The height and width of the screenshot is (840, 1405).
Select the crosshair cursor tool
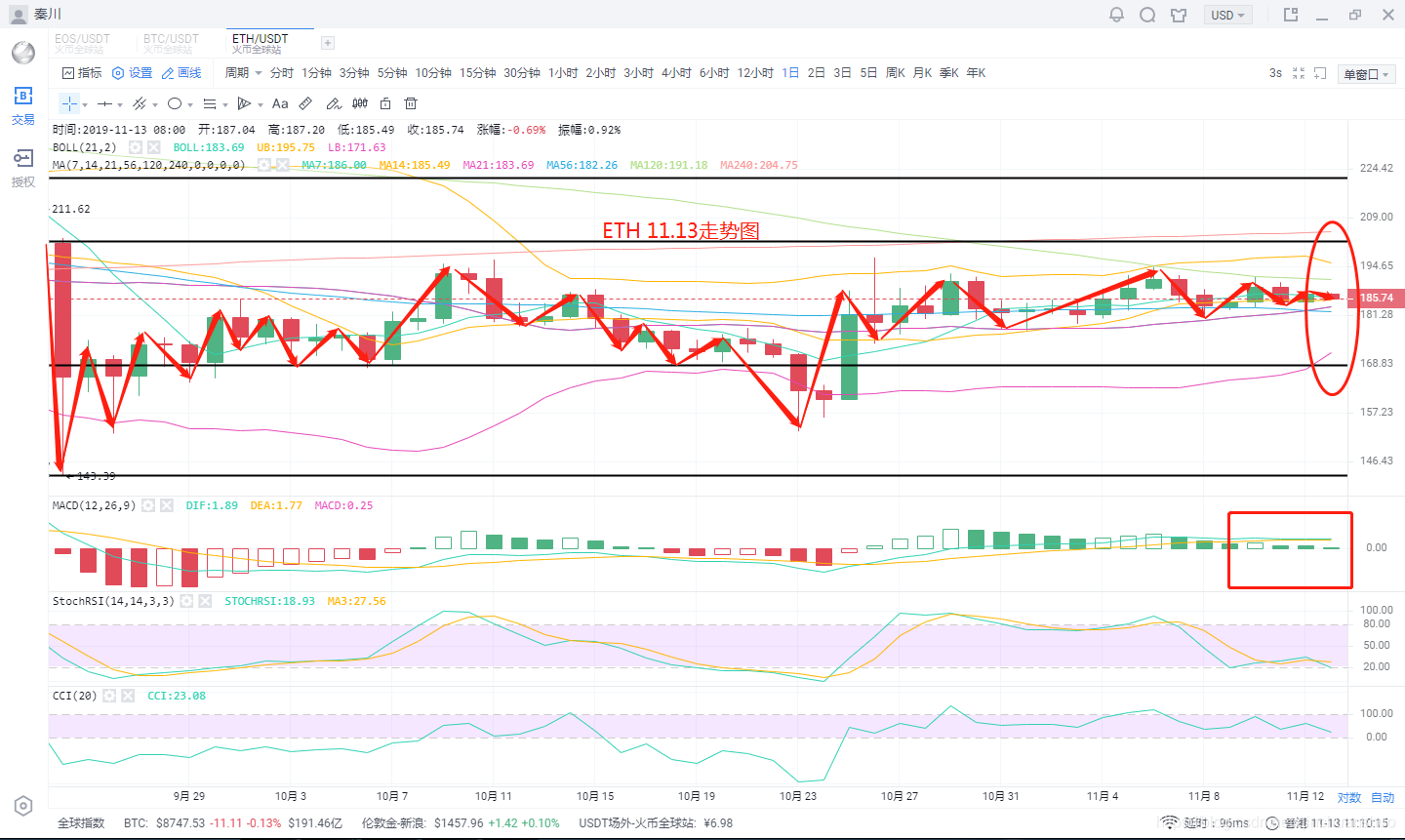69,103
